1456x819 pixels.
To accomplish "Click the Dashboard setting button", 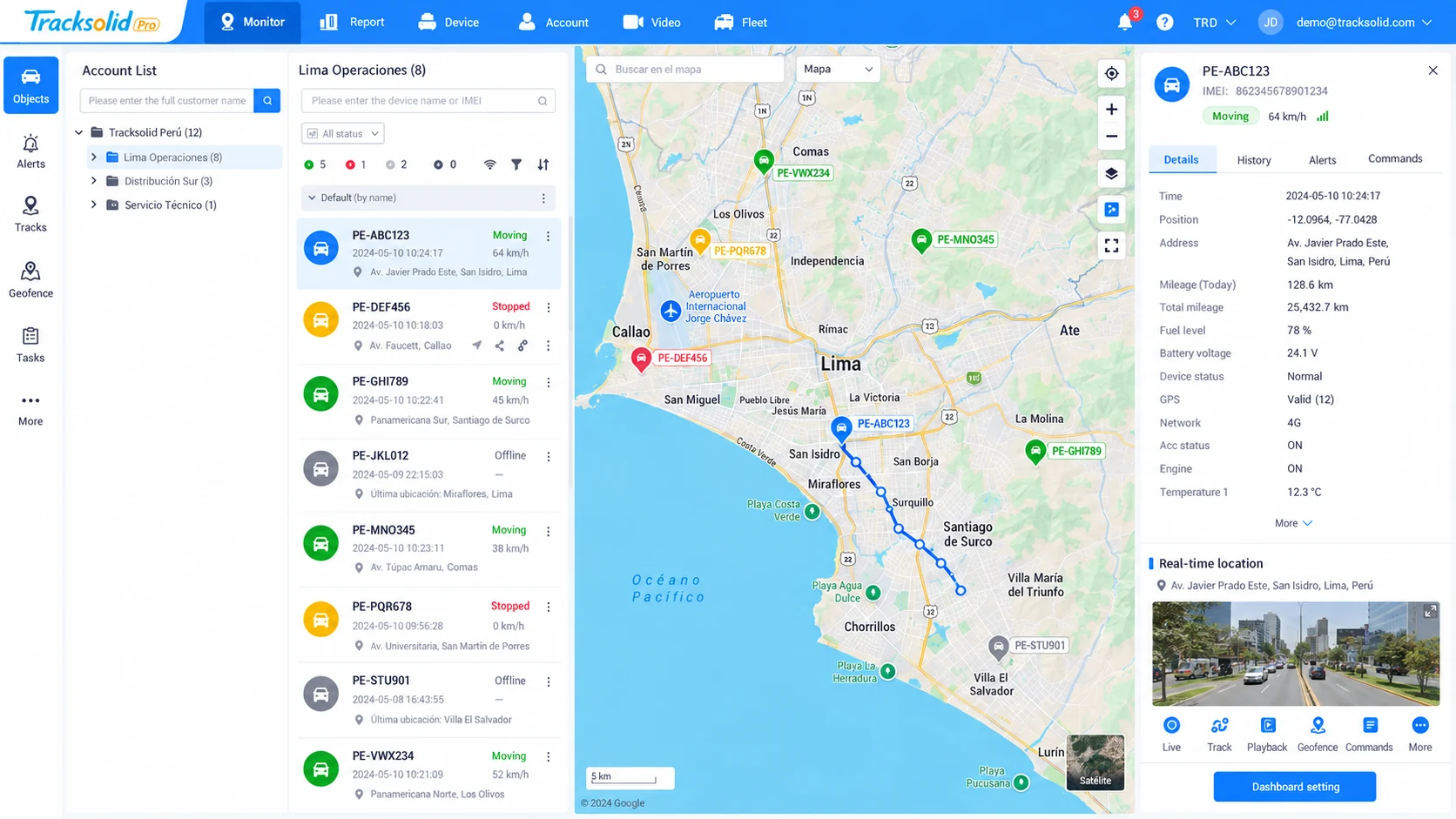I will tap(1295, 787).
